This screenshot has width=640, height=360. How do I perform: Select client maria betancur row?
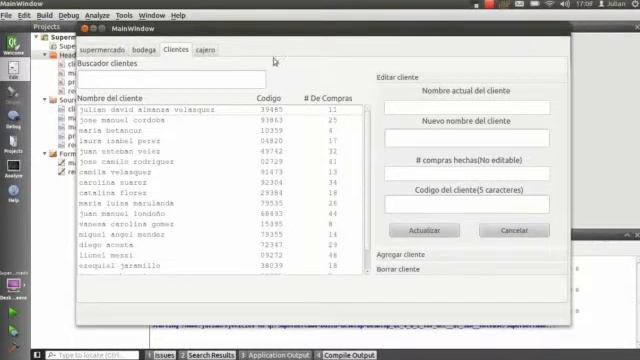[x=220, y=131]
